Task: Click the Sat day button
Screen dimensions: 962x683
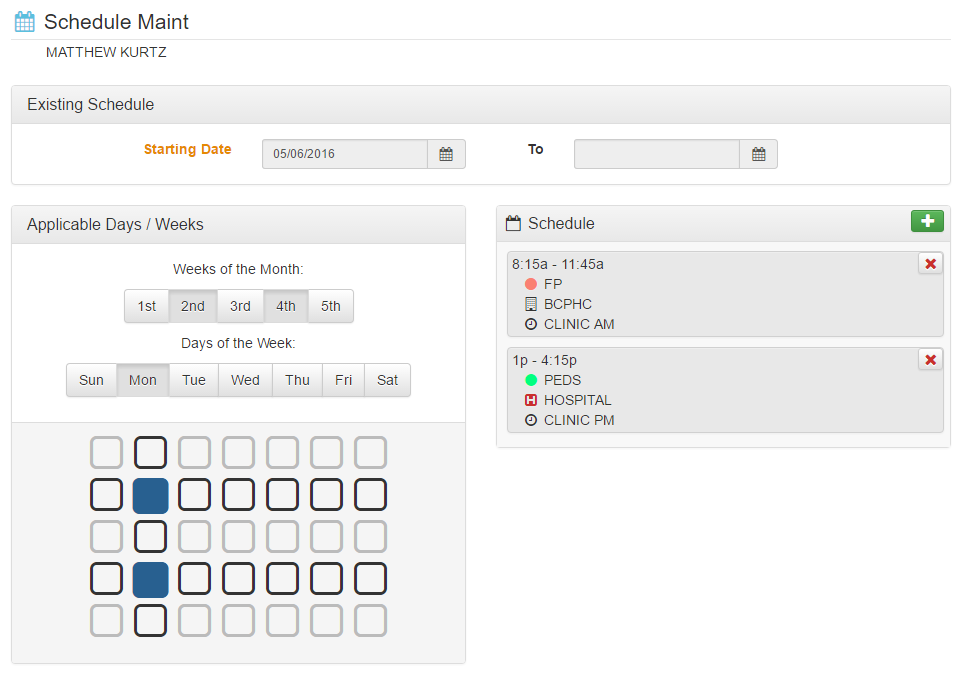Action: click(x=387, y=380)
